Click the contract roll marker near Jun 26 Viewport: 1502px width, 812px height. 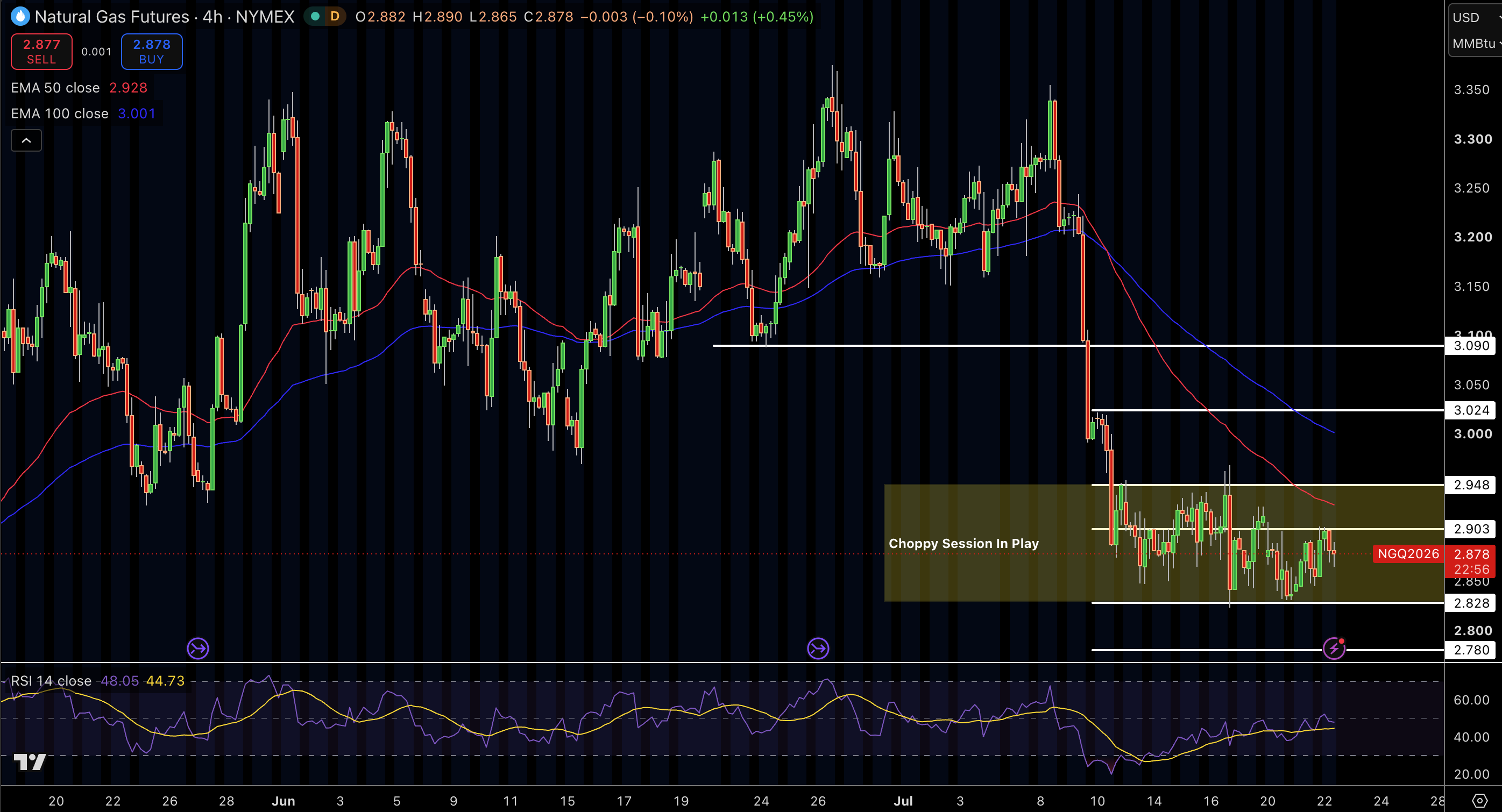click(818, 647)
